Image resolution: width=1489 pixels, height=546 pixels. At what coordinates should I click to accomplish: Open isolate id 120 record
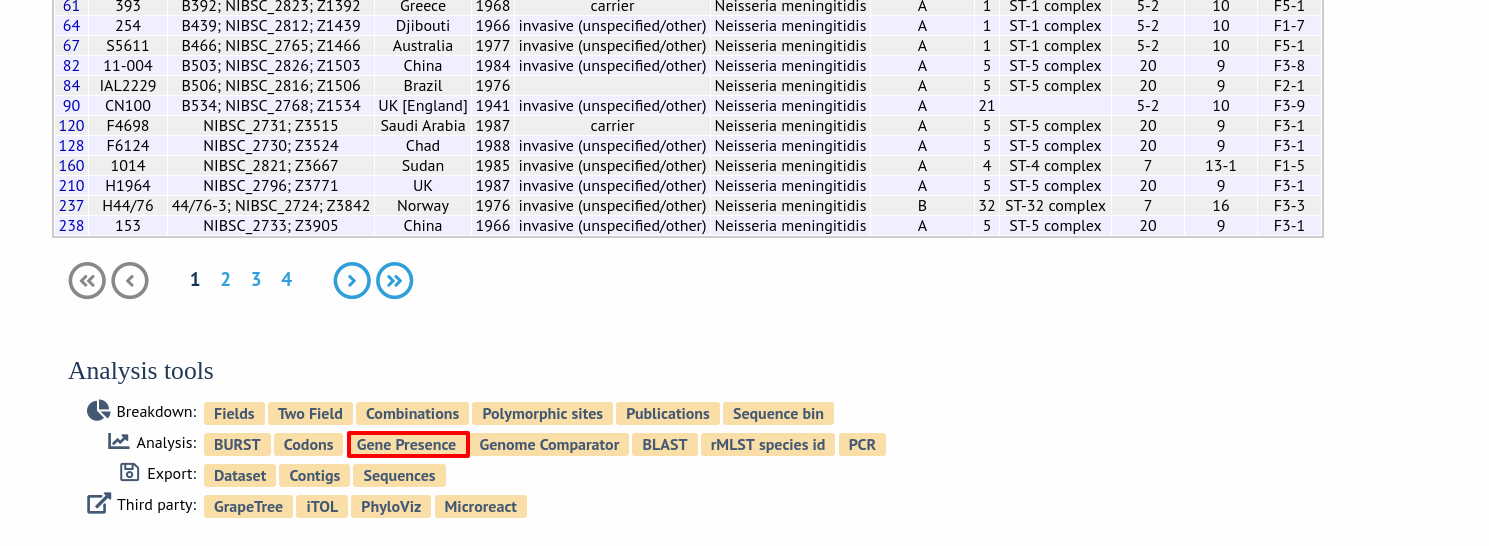71,126
